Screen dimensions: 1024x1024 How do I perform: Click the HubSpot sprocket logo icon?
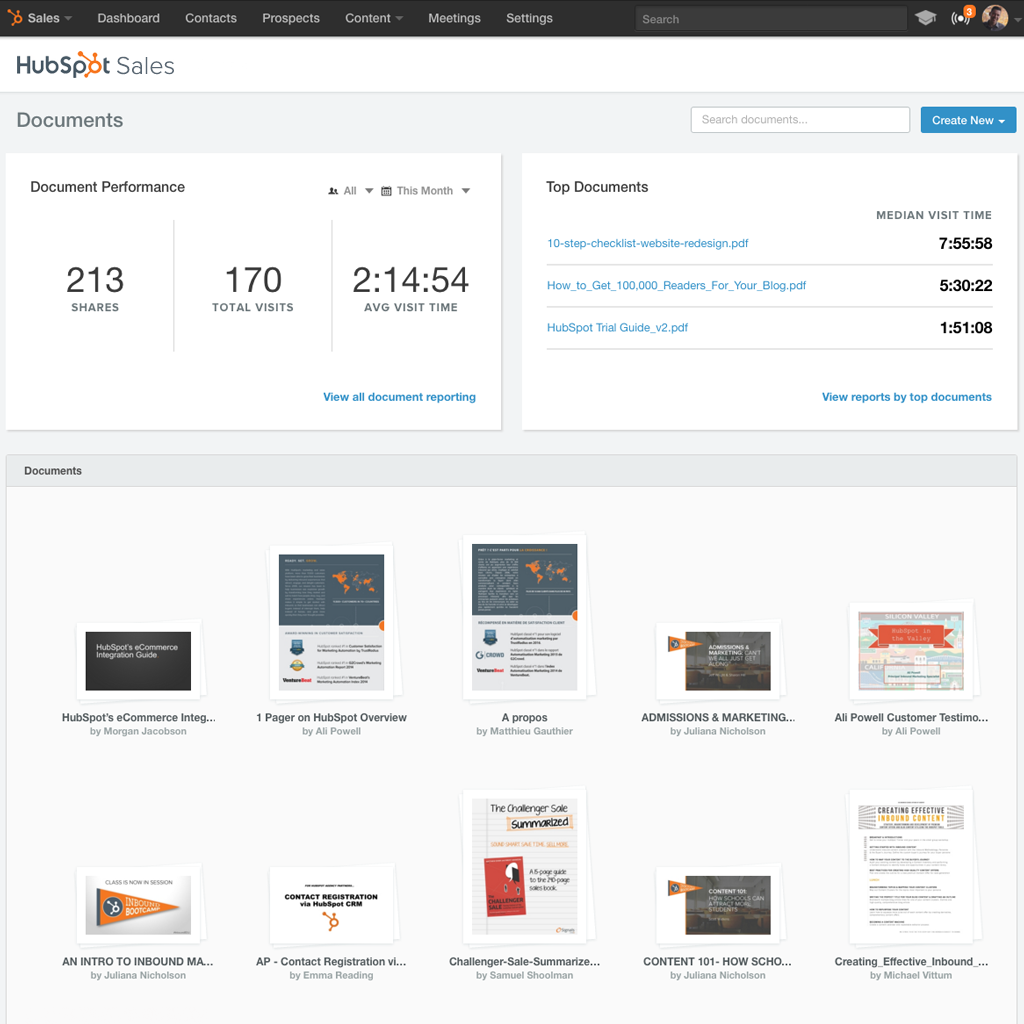15,18
